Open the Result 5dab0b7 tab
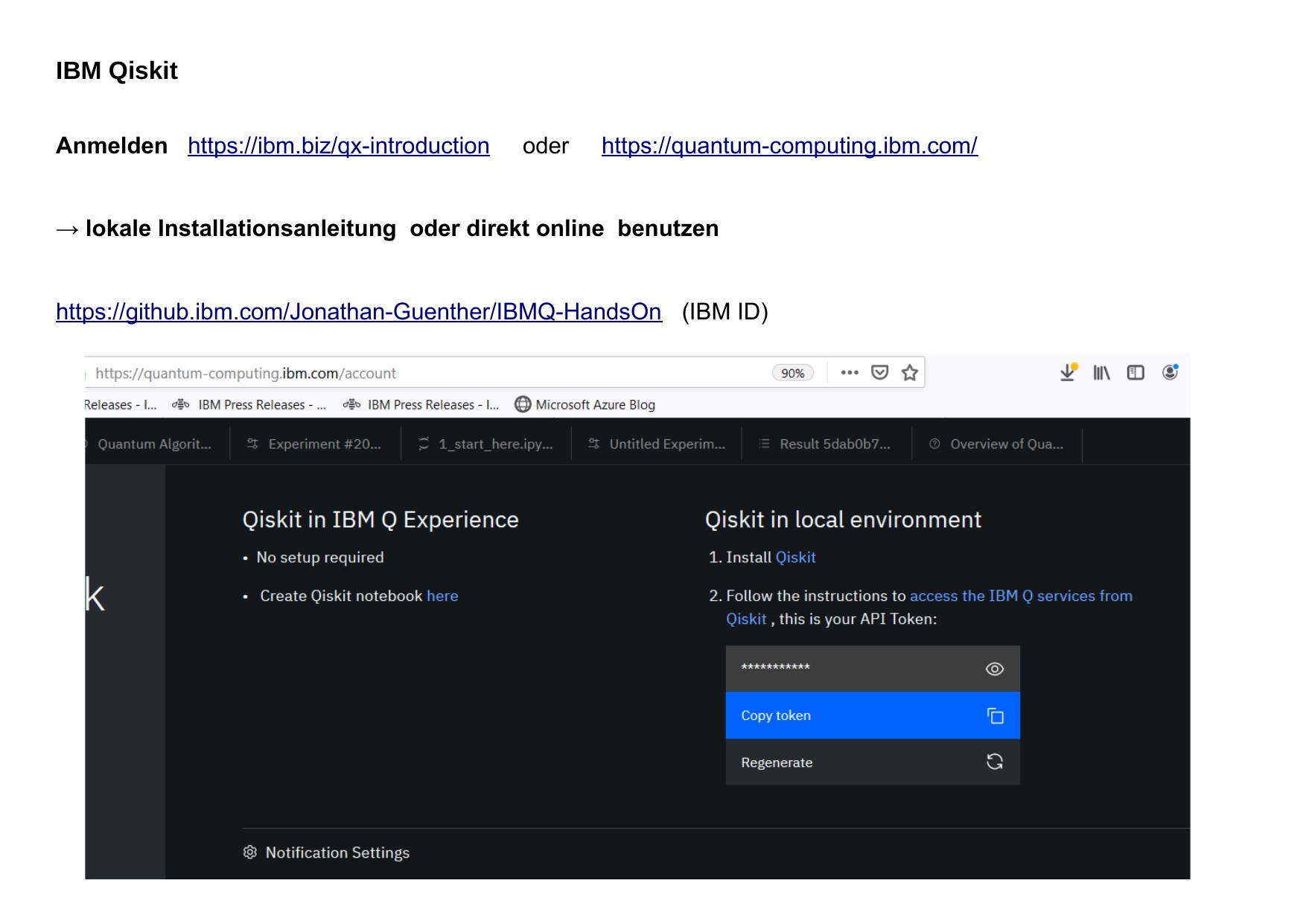The image size is (1306, 924). pyautogui.click(x=826, y=444)
